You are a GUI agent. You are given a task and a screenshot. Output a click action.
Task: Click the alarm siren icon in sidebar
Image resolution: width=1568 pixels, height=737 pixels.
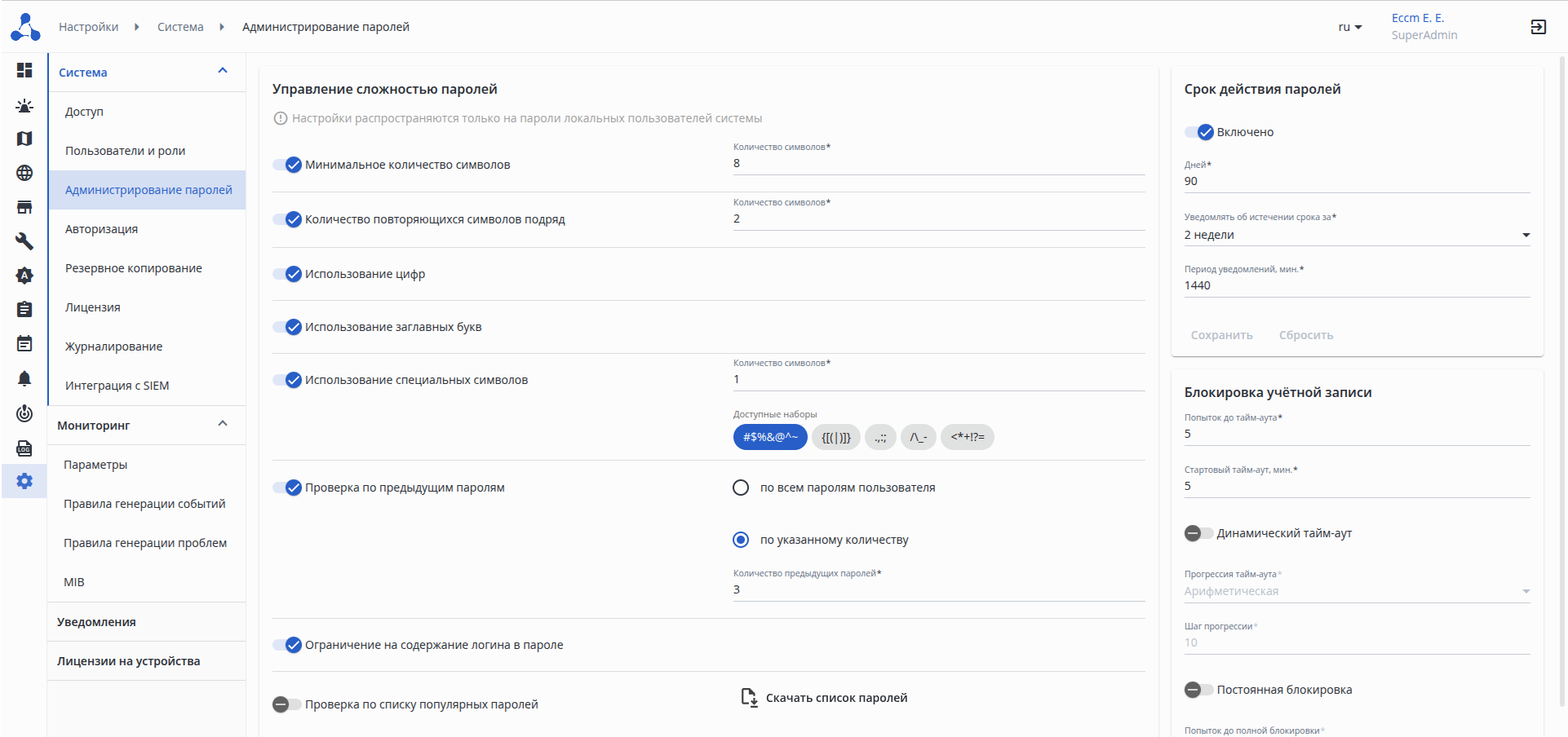(x=24, y=106)
